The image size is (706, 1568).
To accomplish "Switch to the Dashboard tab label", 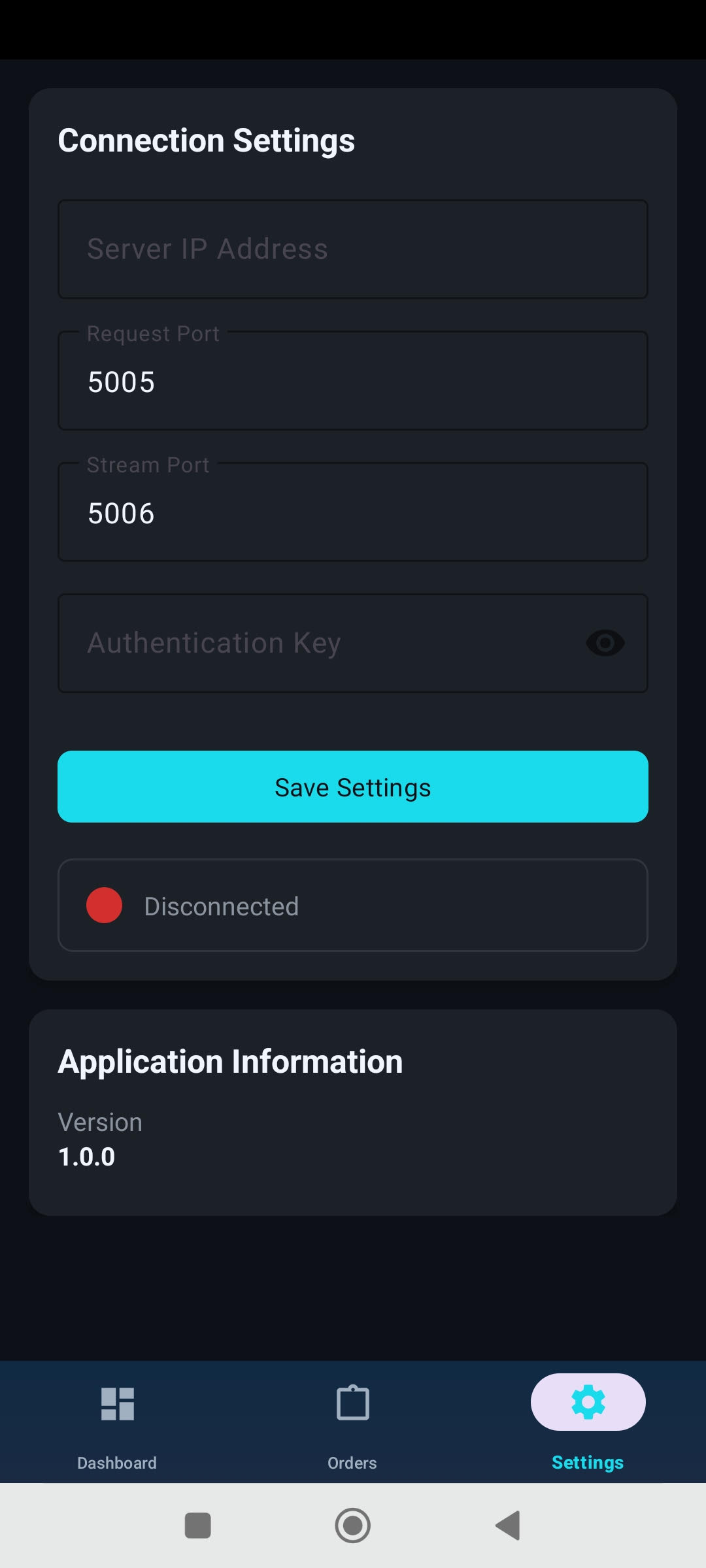I will point(117,1463).
